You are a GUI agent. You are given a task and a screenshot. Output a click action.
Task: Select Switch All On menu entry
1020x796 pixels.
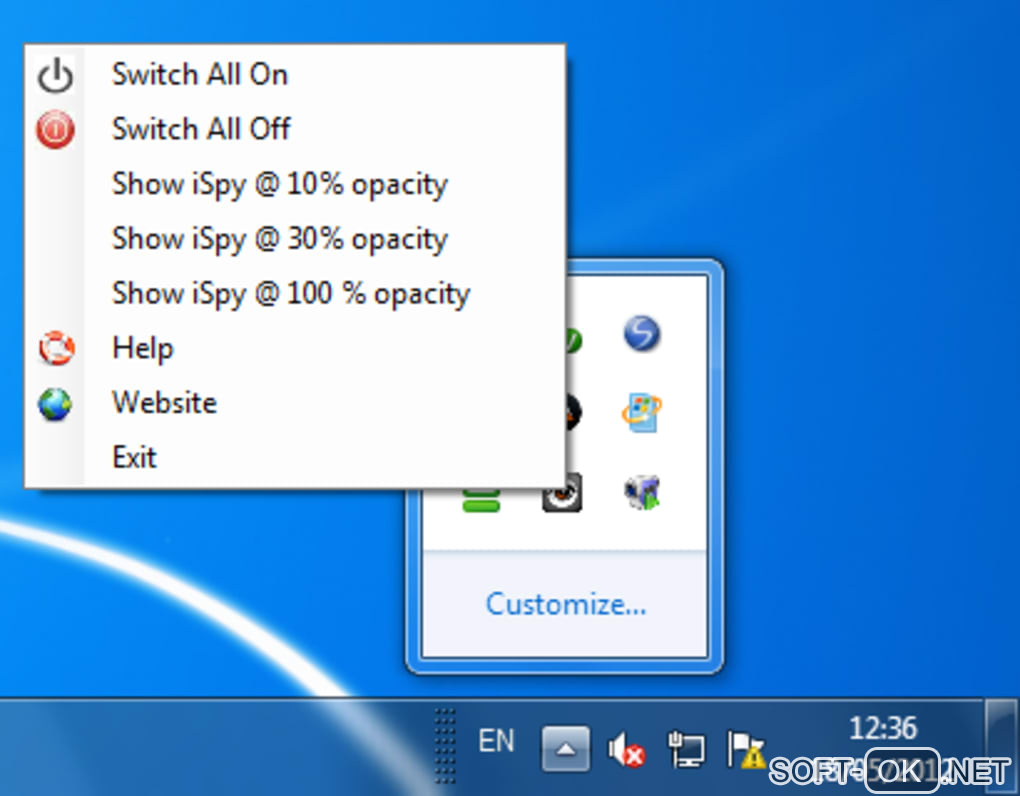[294, 74]
